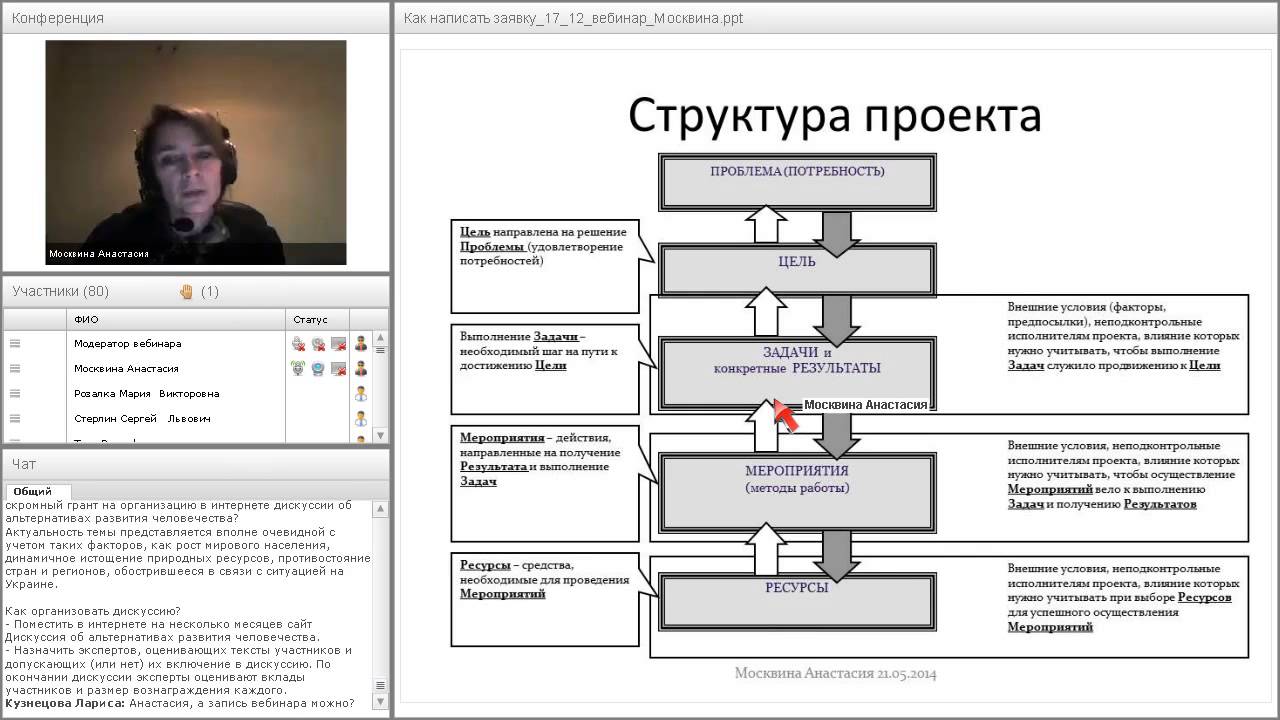This screenshot has height=720, width=1280.
Task: Click the moderator role avatar for Модератор вебинара
Action: pyautogui.click(x=361, y=344)
